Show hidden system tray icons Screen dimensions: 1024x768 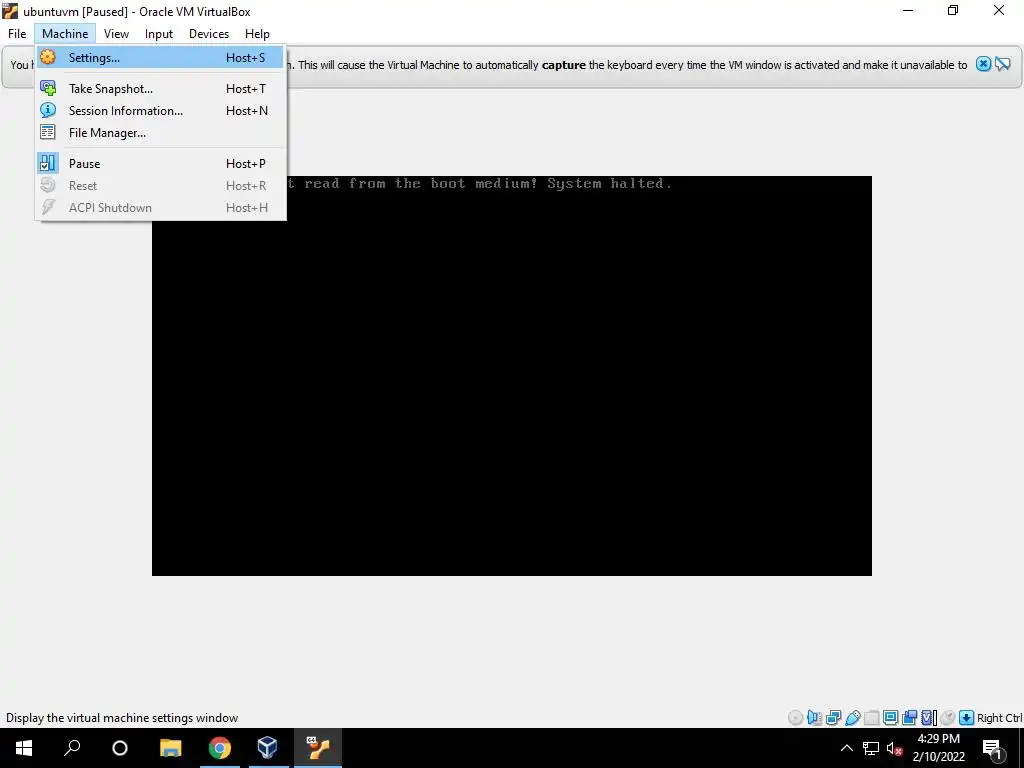(846, 748)
